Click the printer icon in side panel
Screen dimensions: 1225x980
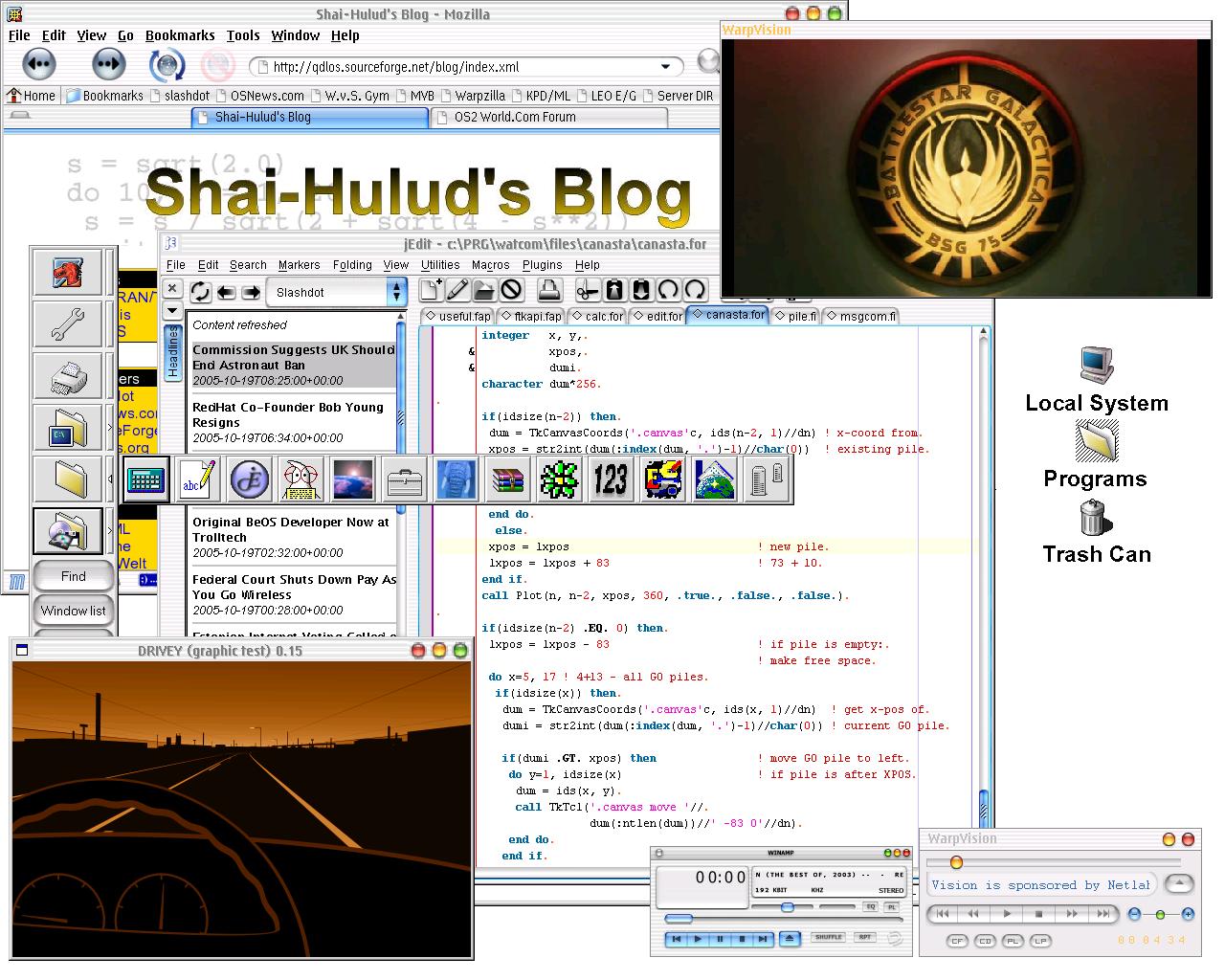[67, 376]
